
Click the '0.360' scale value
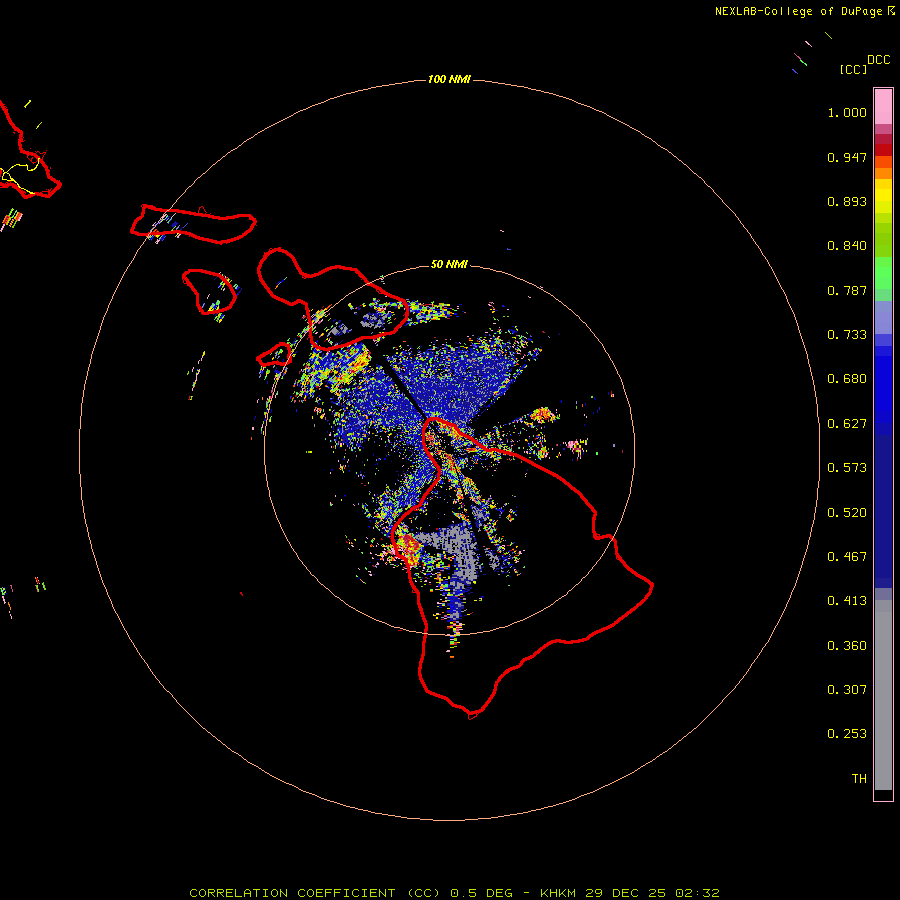pos(847,646)
